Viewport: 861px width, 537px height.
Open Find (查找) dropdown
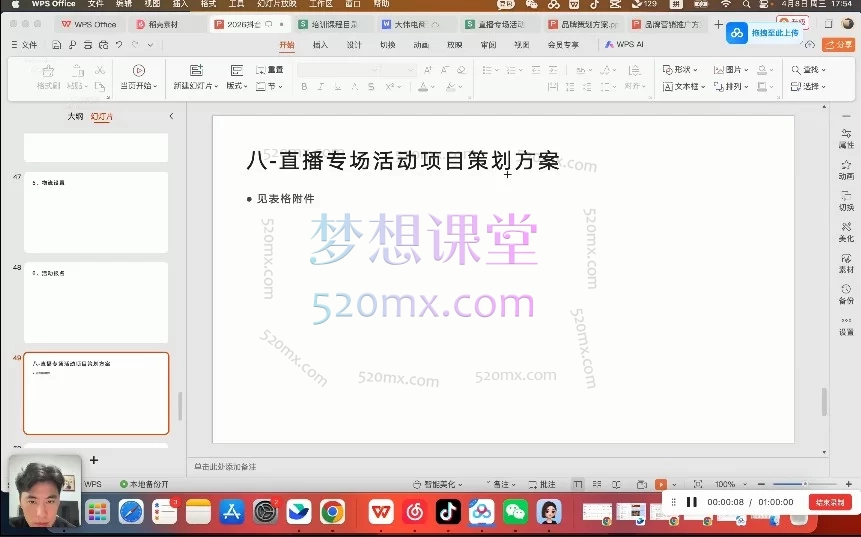(808, 70)
